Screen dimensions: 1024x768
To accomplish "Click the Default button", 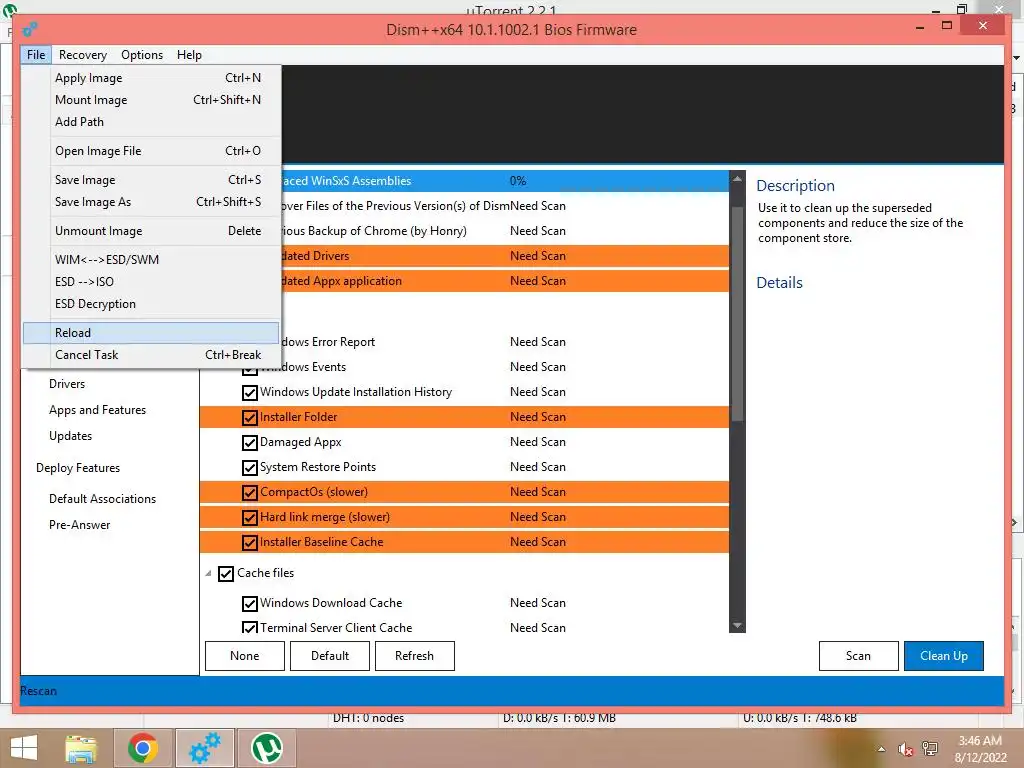I will click(x=330, y=656).
